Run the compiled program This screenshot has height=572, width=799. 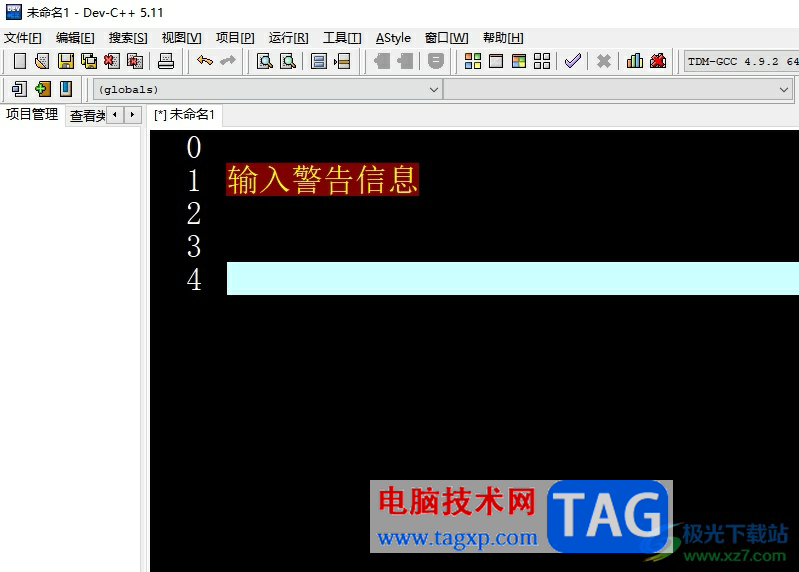(x=496, y=61)
